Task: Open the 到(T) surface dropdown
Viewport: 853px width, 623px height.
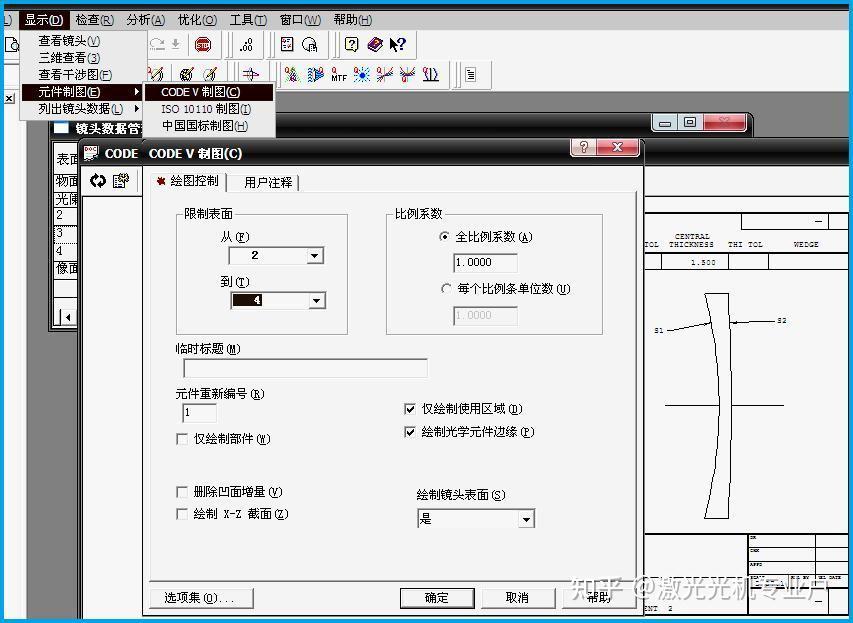Action: click(317, 300)
